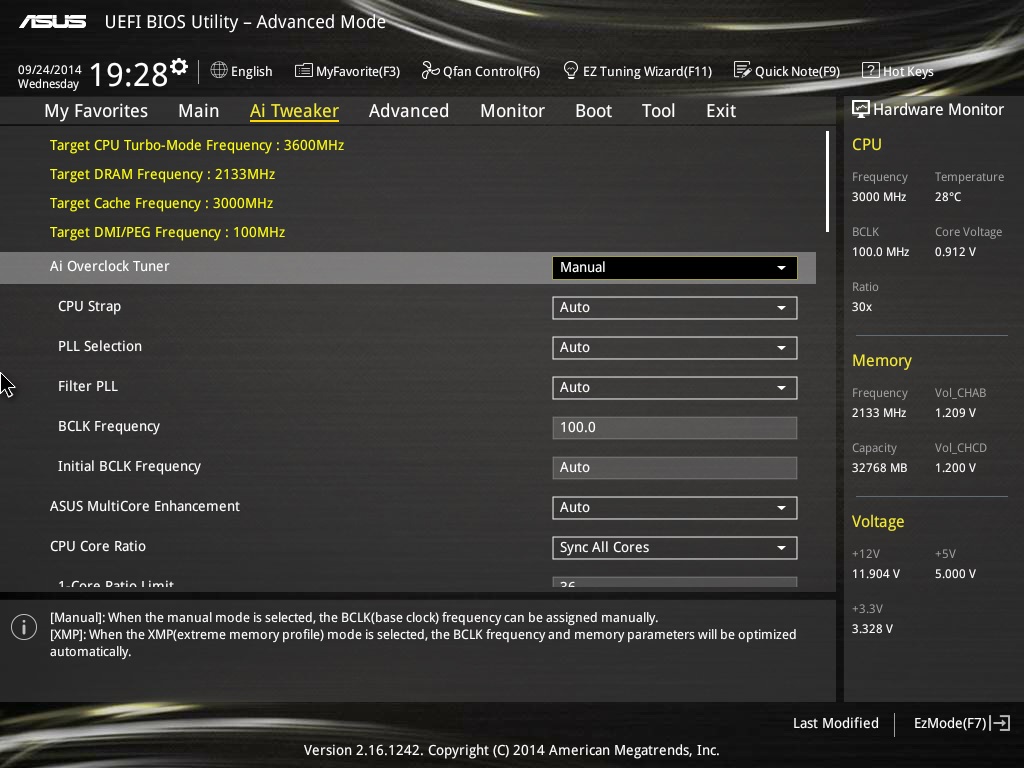
Task: Click the Initial BCLK Frequency field
Action: [x=675, y=467]
